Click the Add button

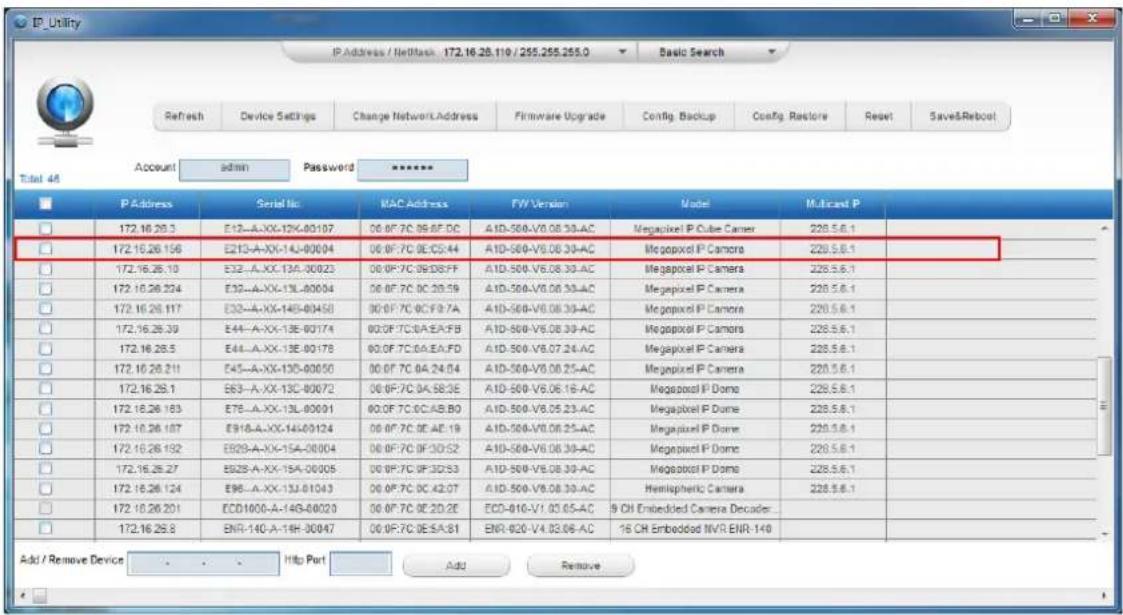tap(456, 566)
